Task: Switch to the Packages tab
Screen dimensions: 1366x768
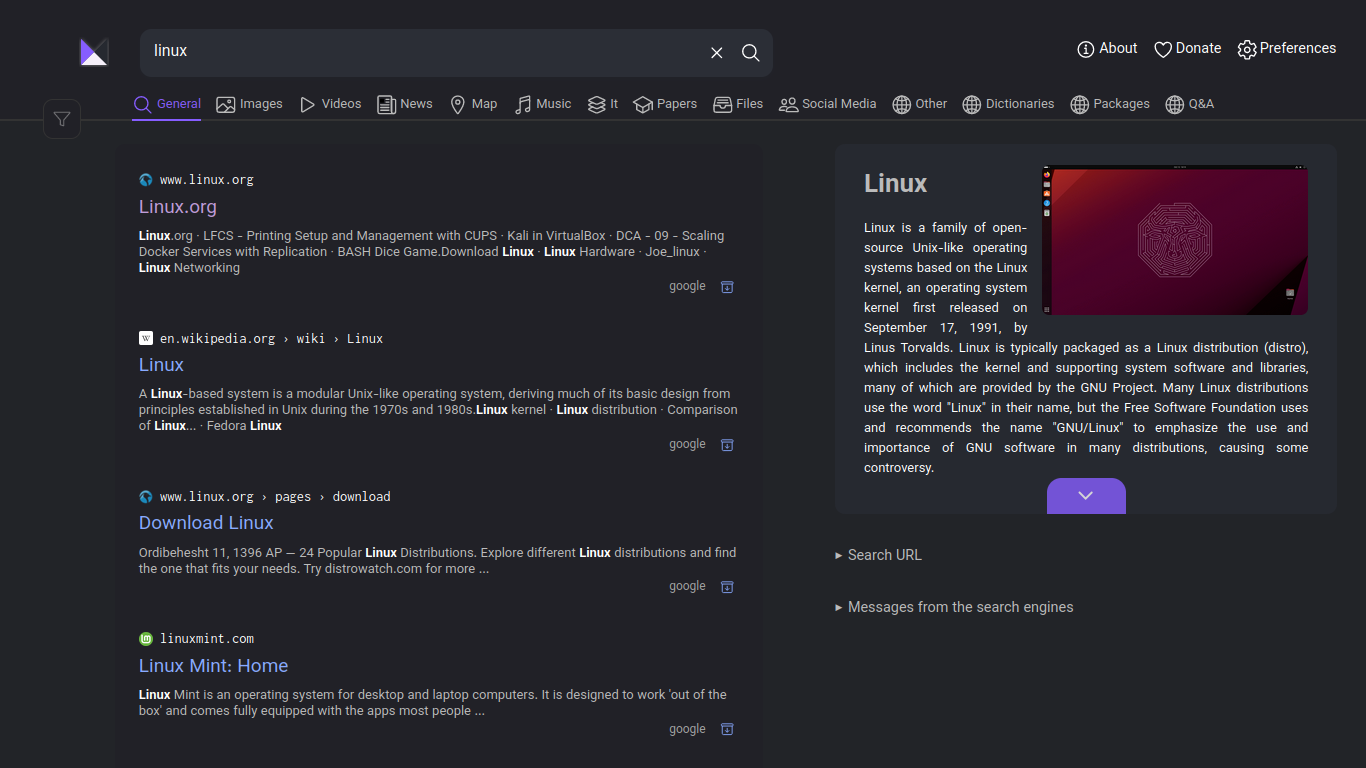Action: tap(1110, 104)
